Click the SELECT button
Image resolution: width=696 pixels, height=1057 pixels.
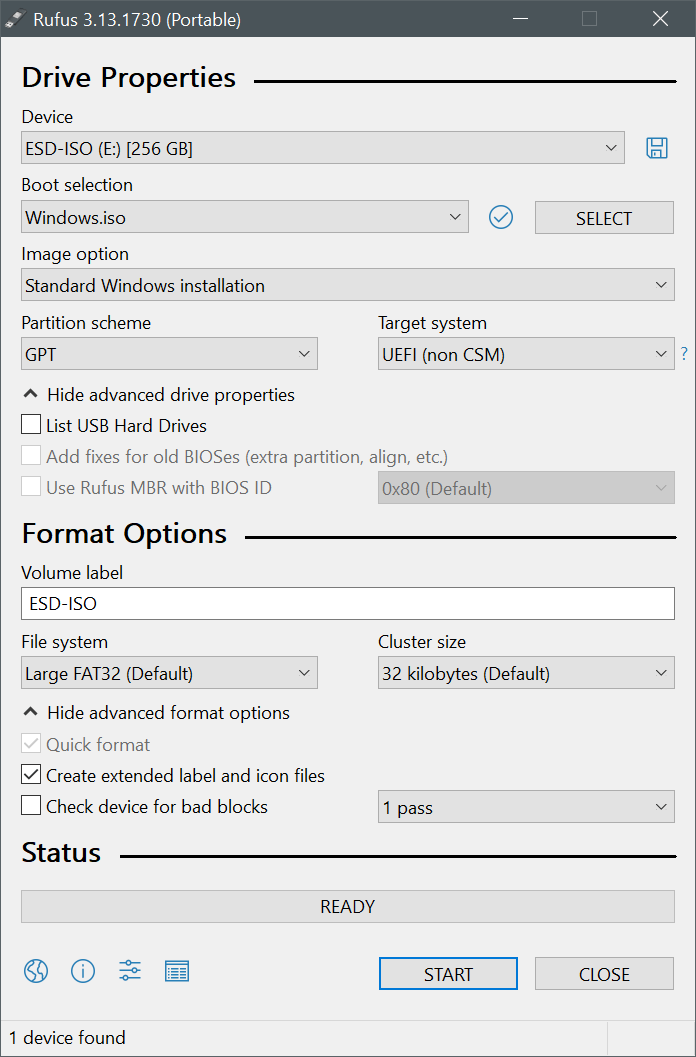(604, 218)
